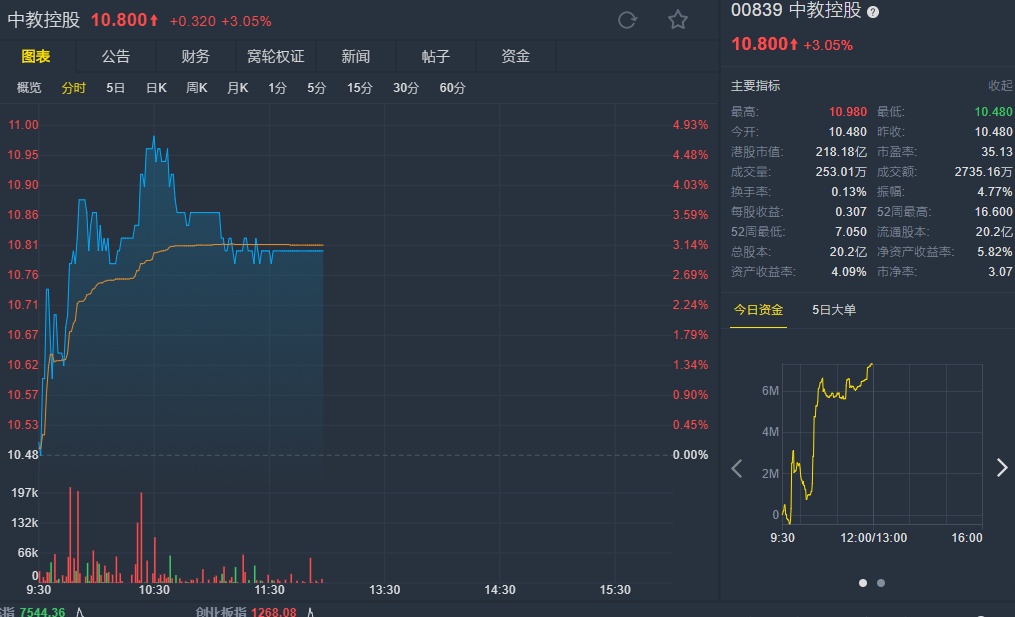Select the first pagination dot below fund chart
This screenshot has width=1015, height=617.
(x=863, y=582)
